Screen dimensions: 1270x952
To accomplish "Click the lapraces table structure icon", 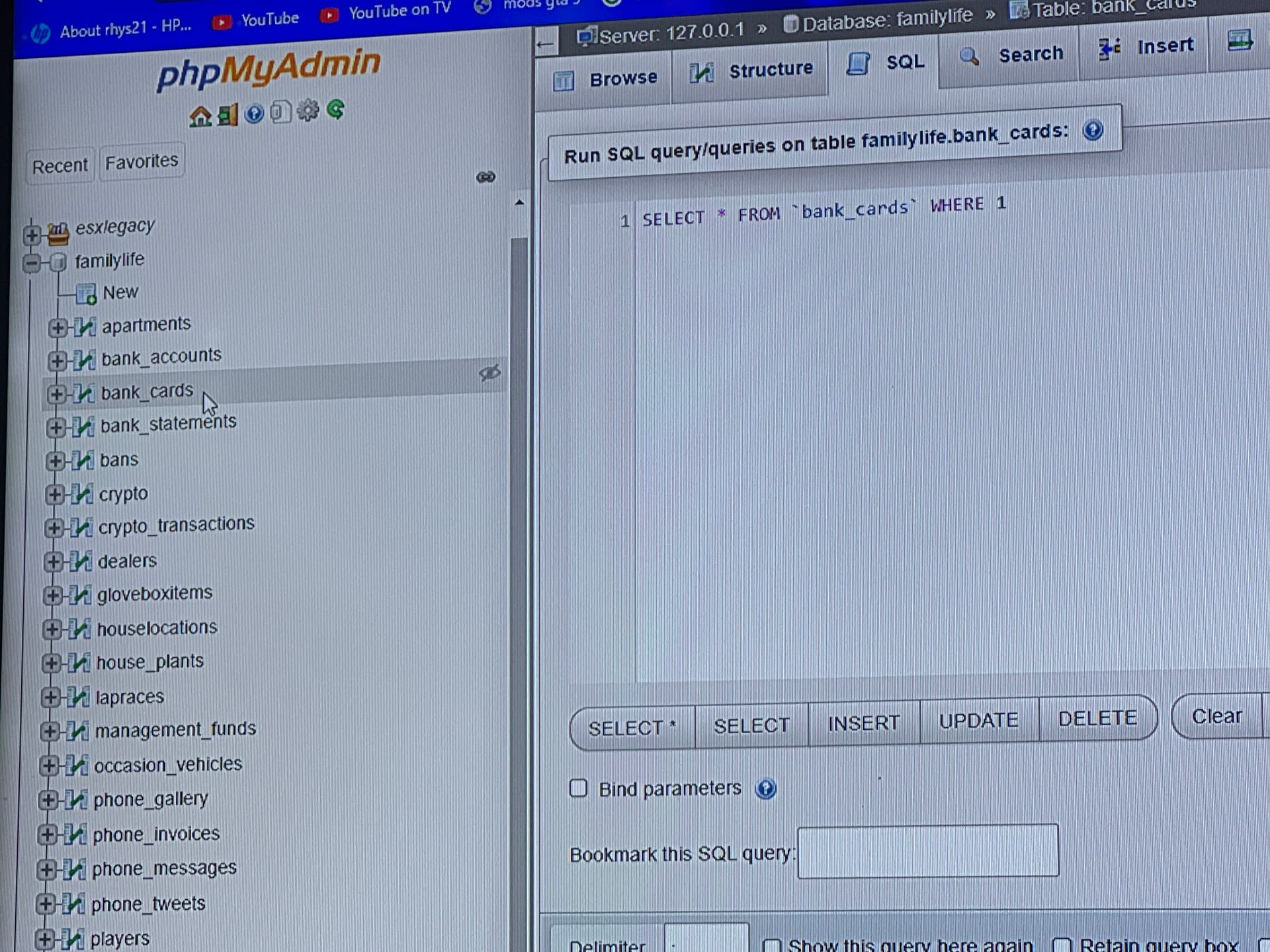I will point(77,697).
